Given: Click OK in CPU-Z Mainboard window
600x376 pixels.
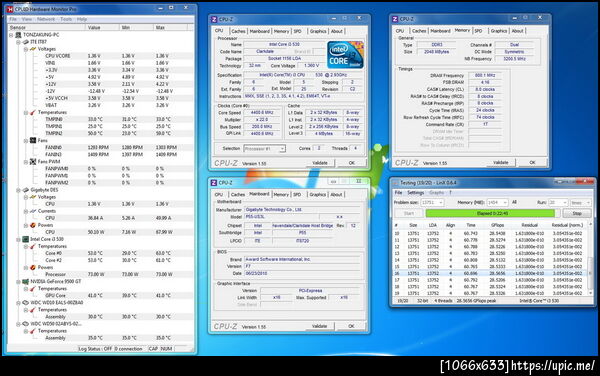Looking at the screenshot, I should [351, 326].
